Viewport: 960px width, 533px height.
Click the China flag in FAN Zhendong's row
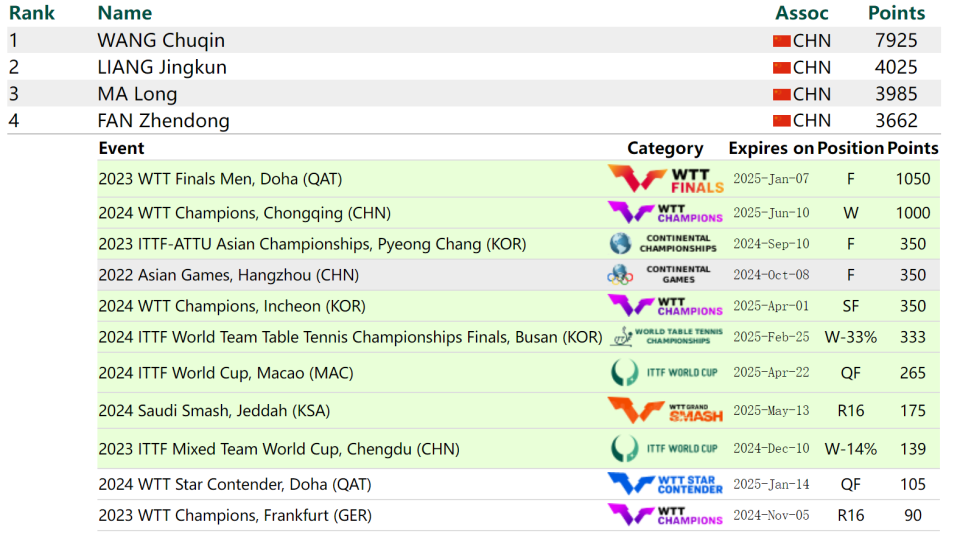point(782,121)
